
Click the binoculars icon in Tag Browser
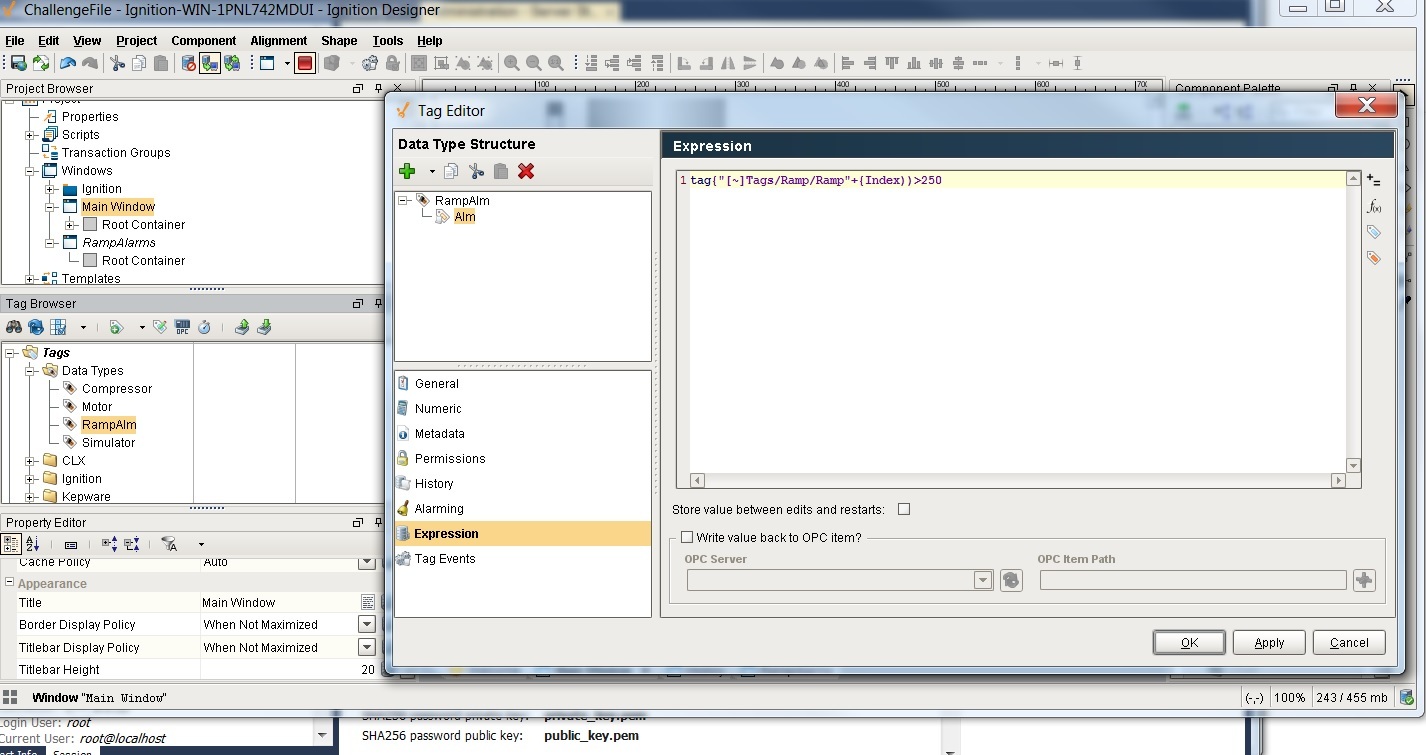click(x=14, y=327)
